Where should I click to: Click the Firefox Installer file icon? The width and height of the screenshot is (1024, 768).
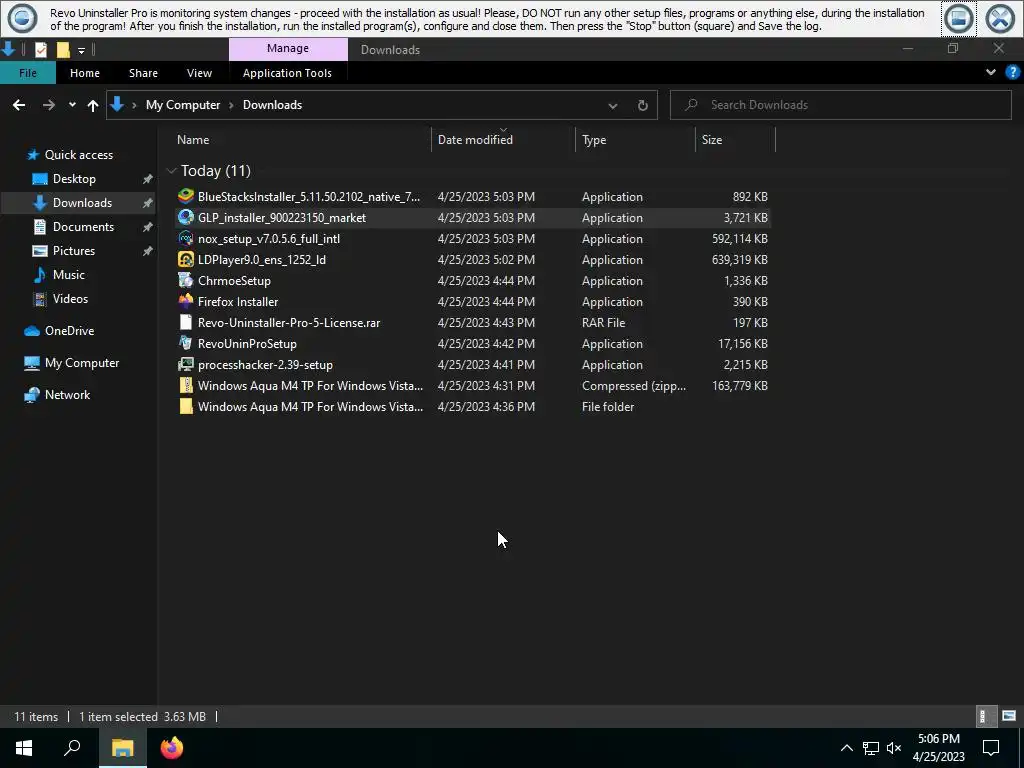point(186,301)
